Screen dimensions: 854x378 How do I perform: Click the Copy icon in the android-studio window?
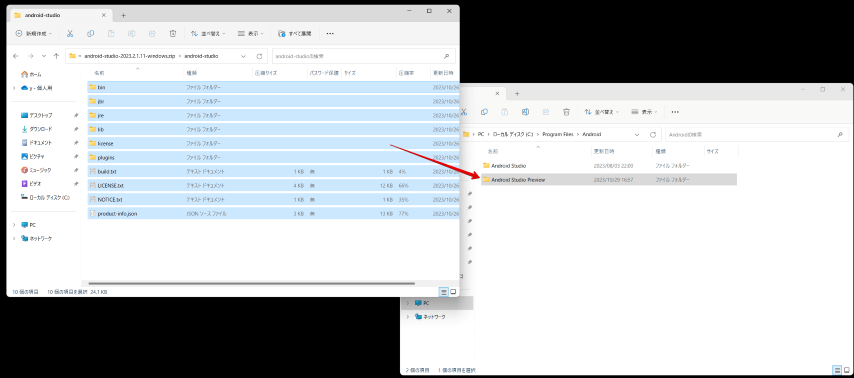coord(90,33)
